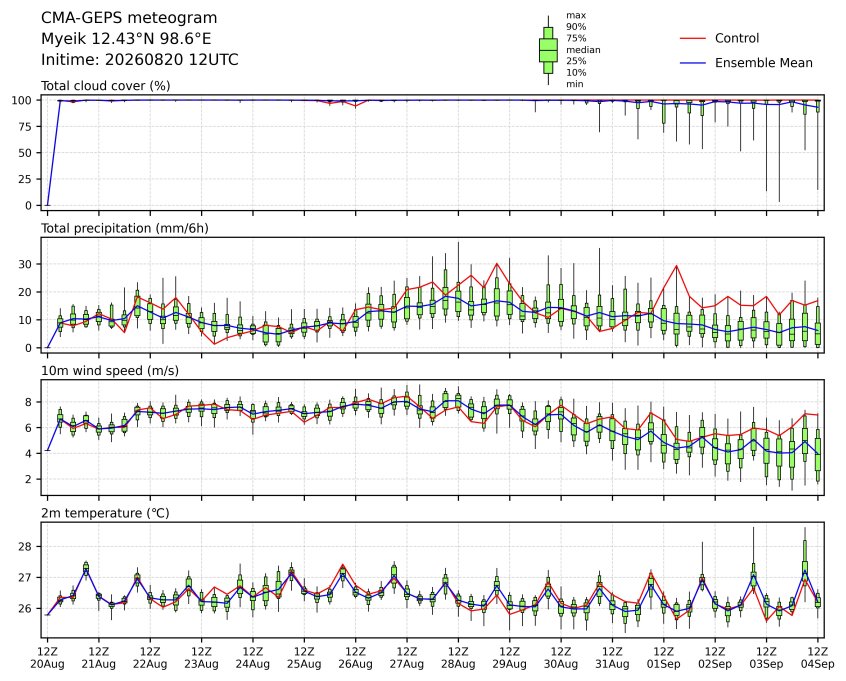The width and height of the screenshot is (846, 681).
Task: Click the Total cloud cover (%) panel title
Action: (x=106, y=86)
